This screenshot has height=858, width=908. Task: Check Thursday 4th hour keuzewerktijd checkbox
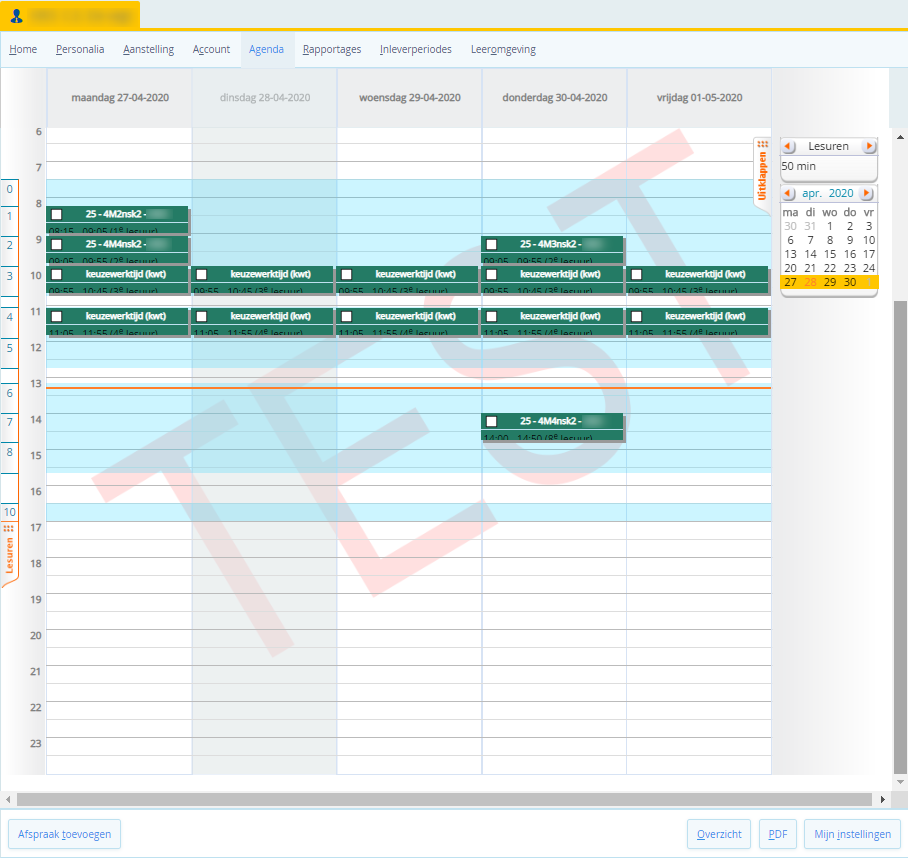pyautogui.click(x=492, y=317)
